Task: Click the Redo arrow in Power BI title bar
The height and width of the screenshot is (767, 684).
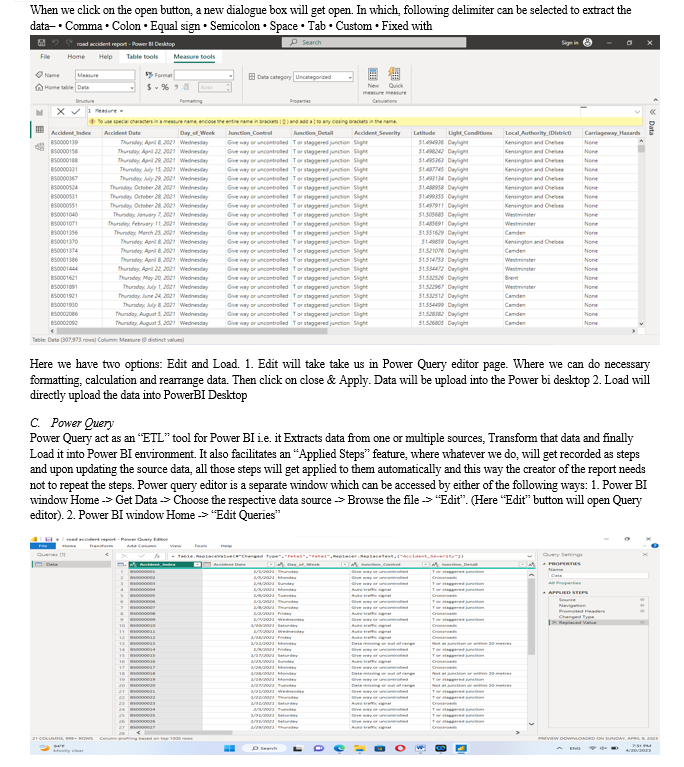Action: click(69, 43)
